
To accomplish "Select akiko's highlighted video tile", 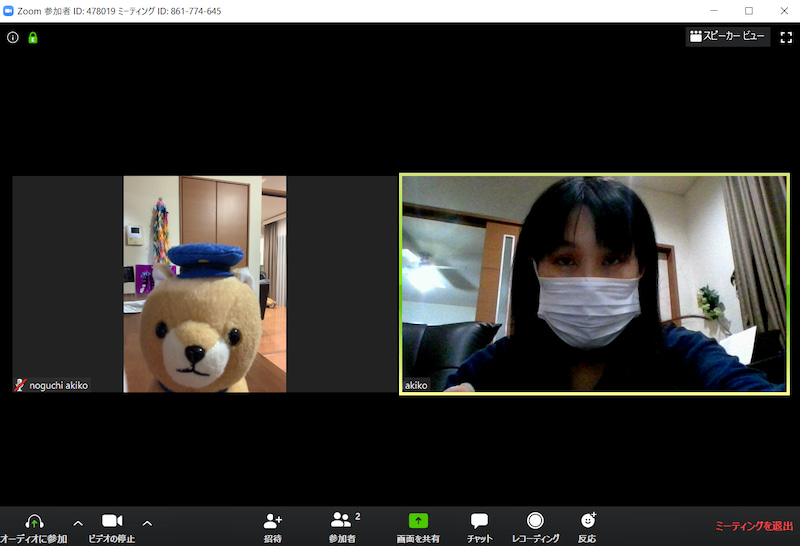I will (x=594, y=284).
